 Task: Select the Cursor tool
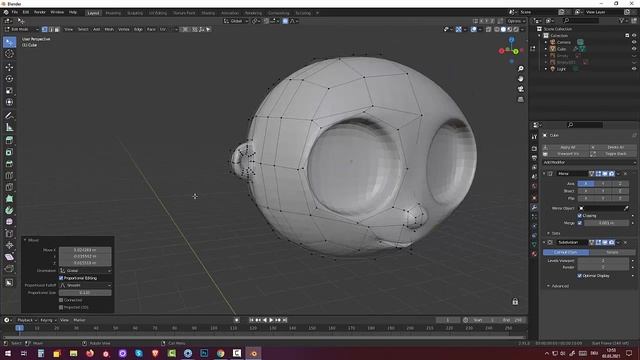tap(9, 54)
